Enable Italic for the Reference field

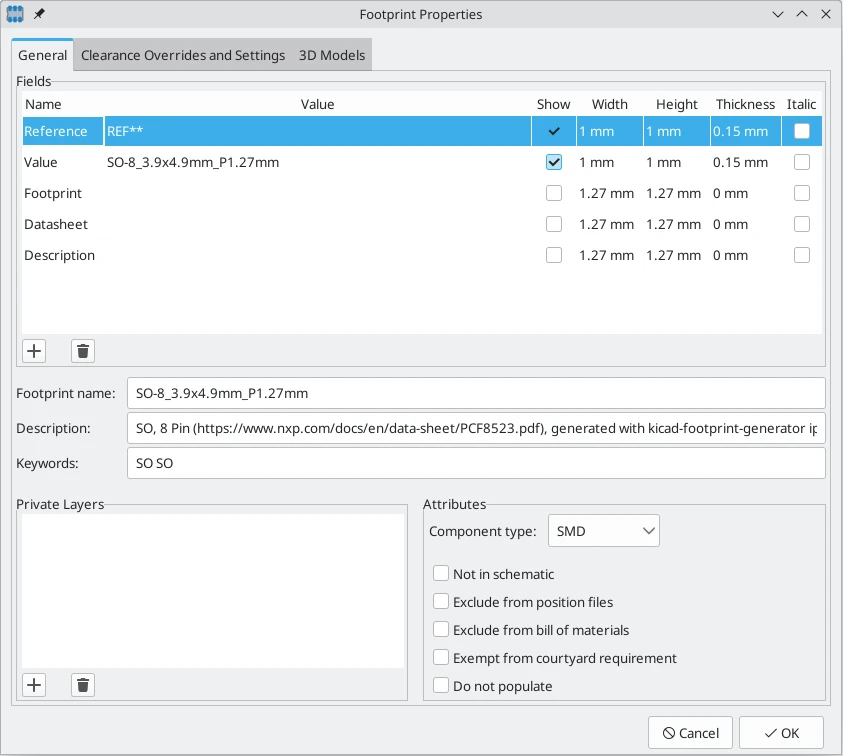tap(801, 131)
